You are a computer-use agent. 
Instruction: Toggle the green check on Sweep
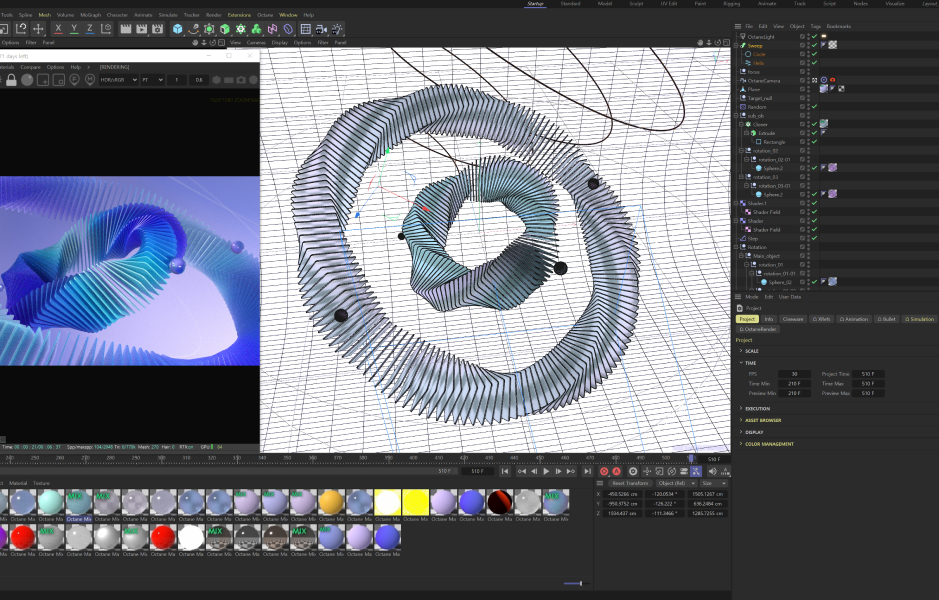[x=814, y=46]
